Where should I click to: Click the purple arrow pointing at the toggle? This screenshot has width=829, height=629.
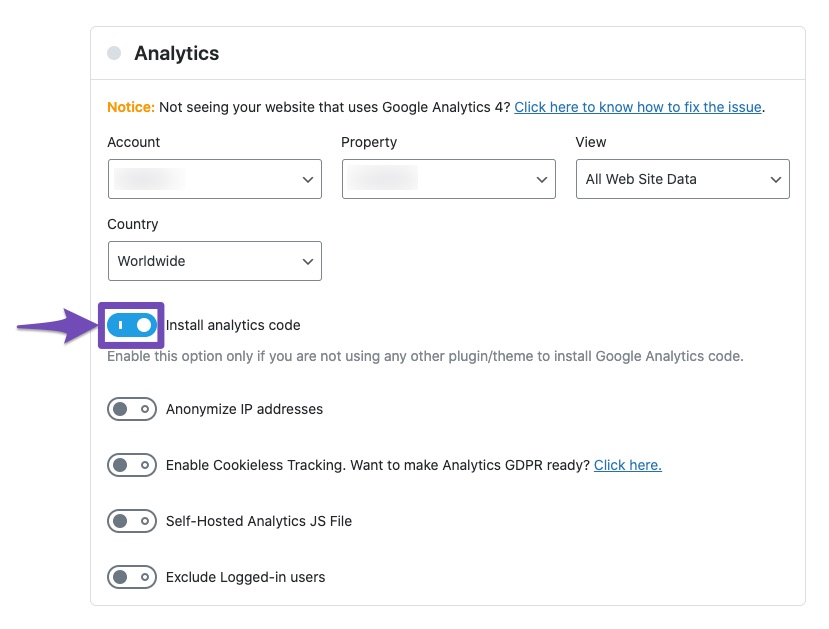[55, 325]
